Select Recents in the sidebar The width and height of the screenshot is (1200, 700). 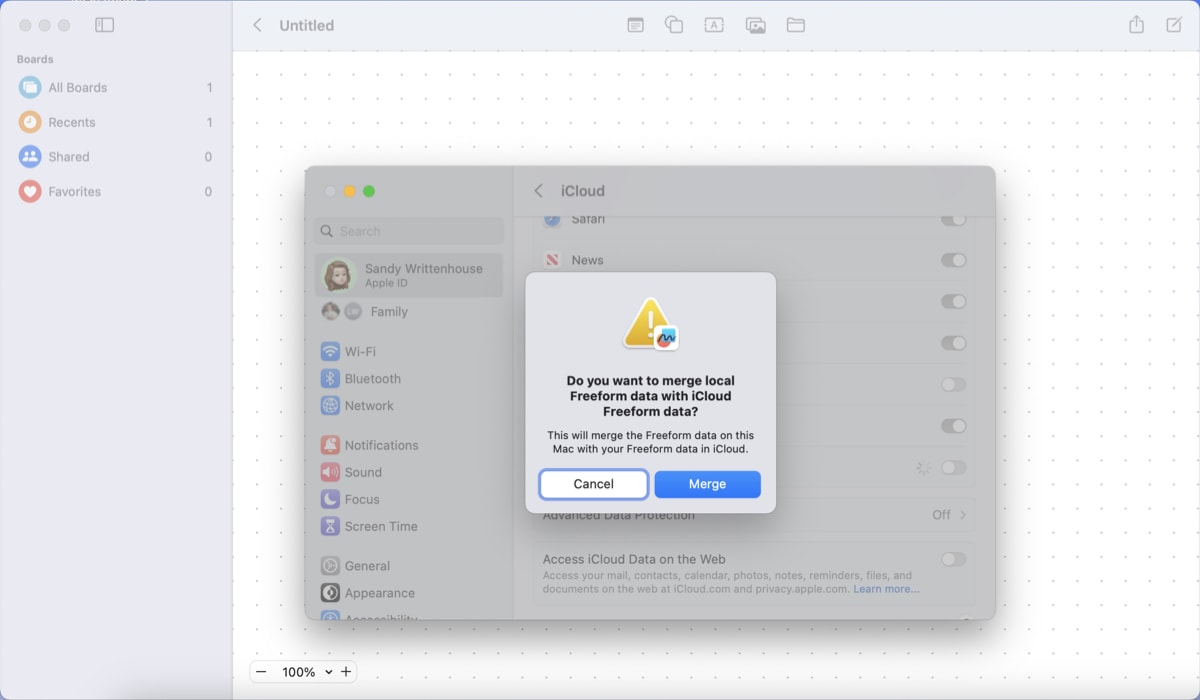[70, 121]
